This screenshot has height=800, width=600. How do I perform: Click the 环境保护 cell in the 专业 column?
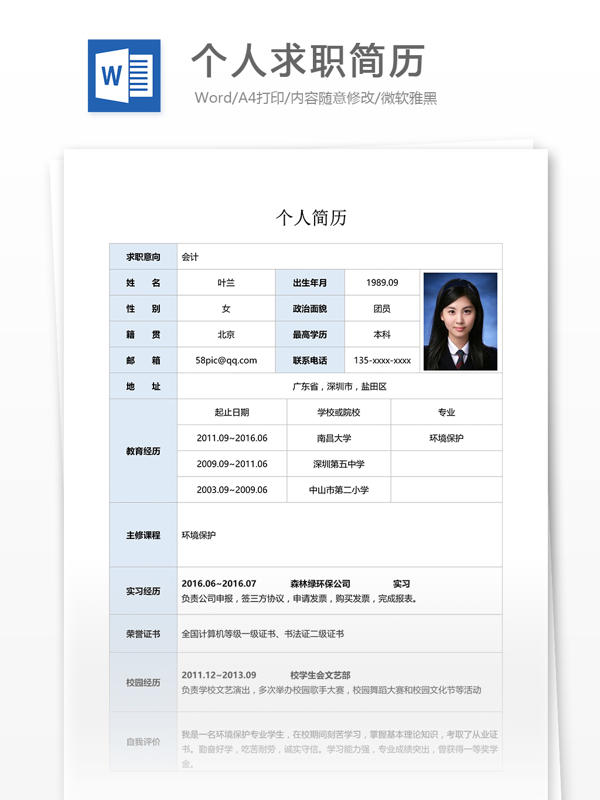[446, 438]
